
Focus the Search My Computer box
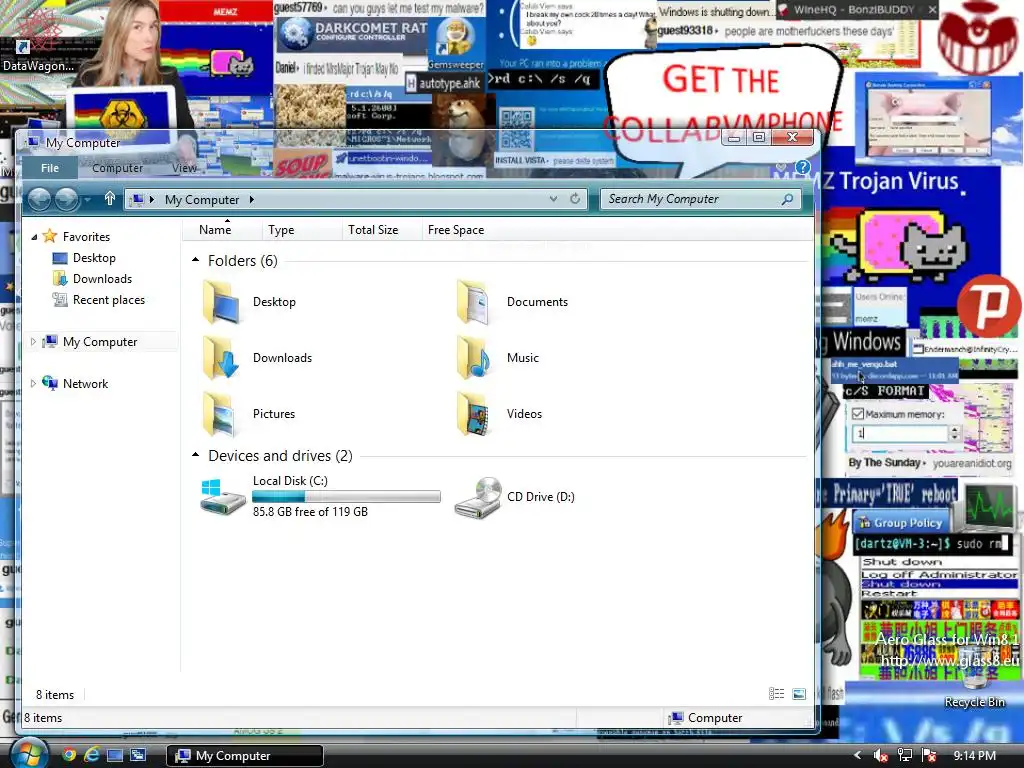[x=692, y=199]
